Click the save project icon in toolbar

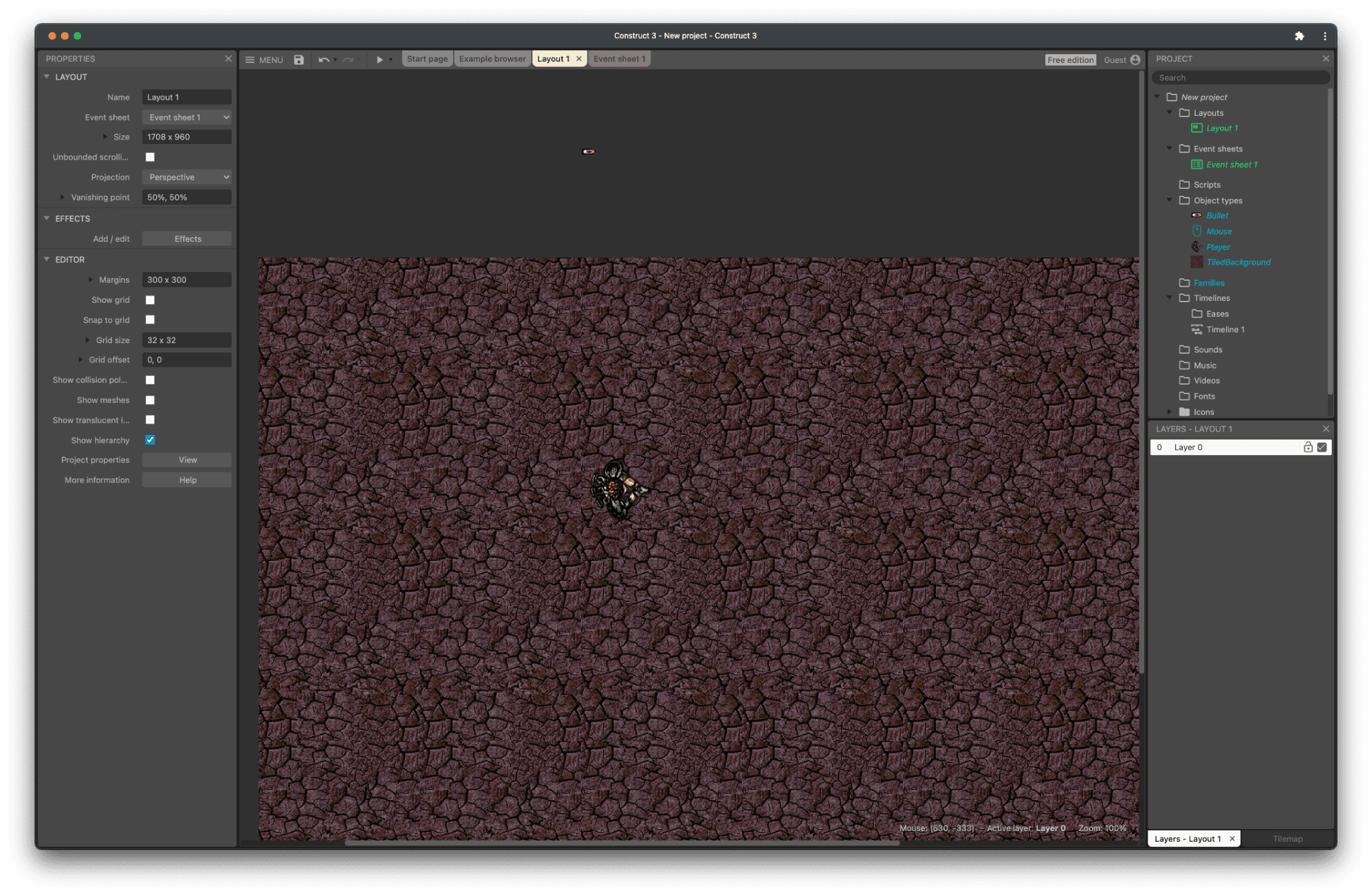coord(298,59)
